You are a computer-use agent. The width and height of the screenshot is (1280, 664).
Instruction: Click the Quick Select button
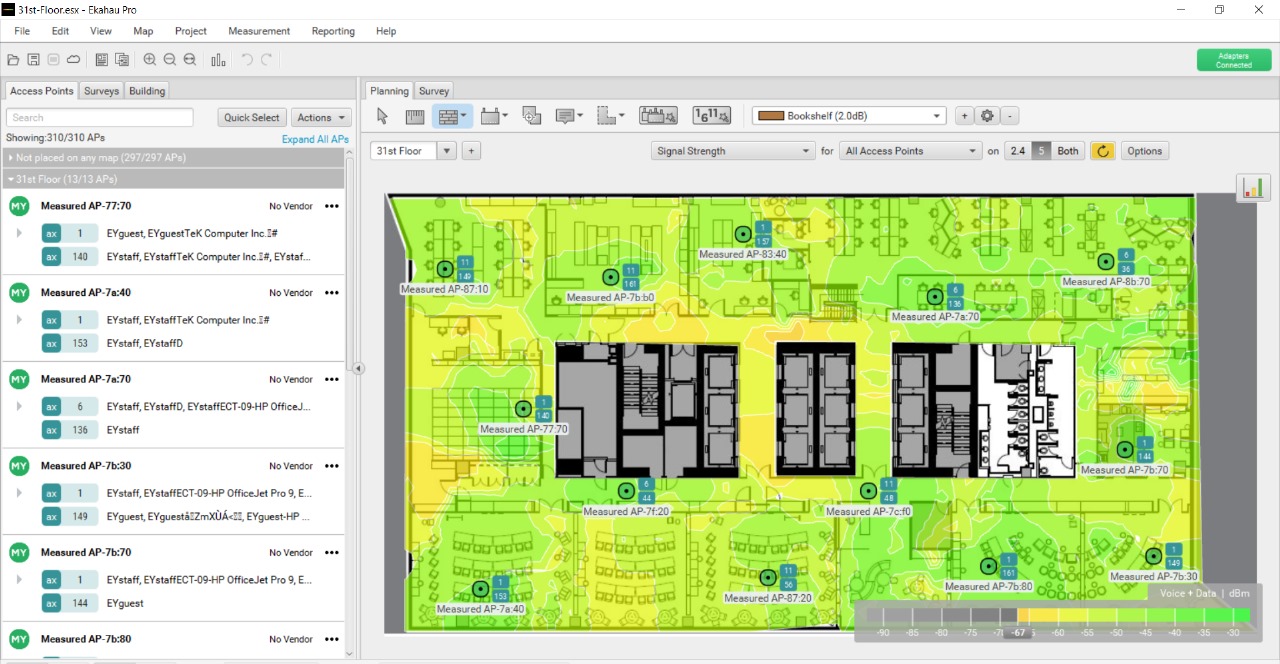tap(252, 118)
